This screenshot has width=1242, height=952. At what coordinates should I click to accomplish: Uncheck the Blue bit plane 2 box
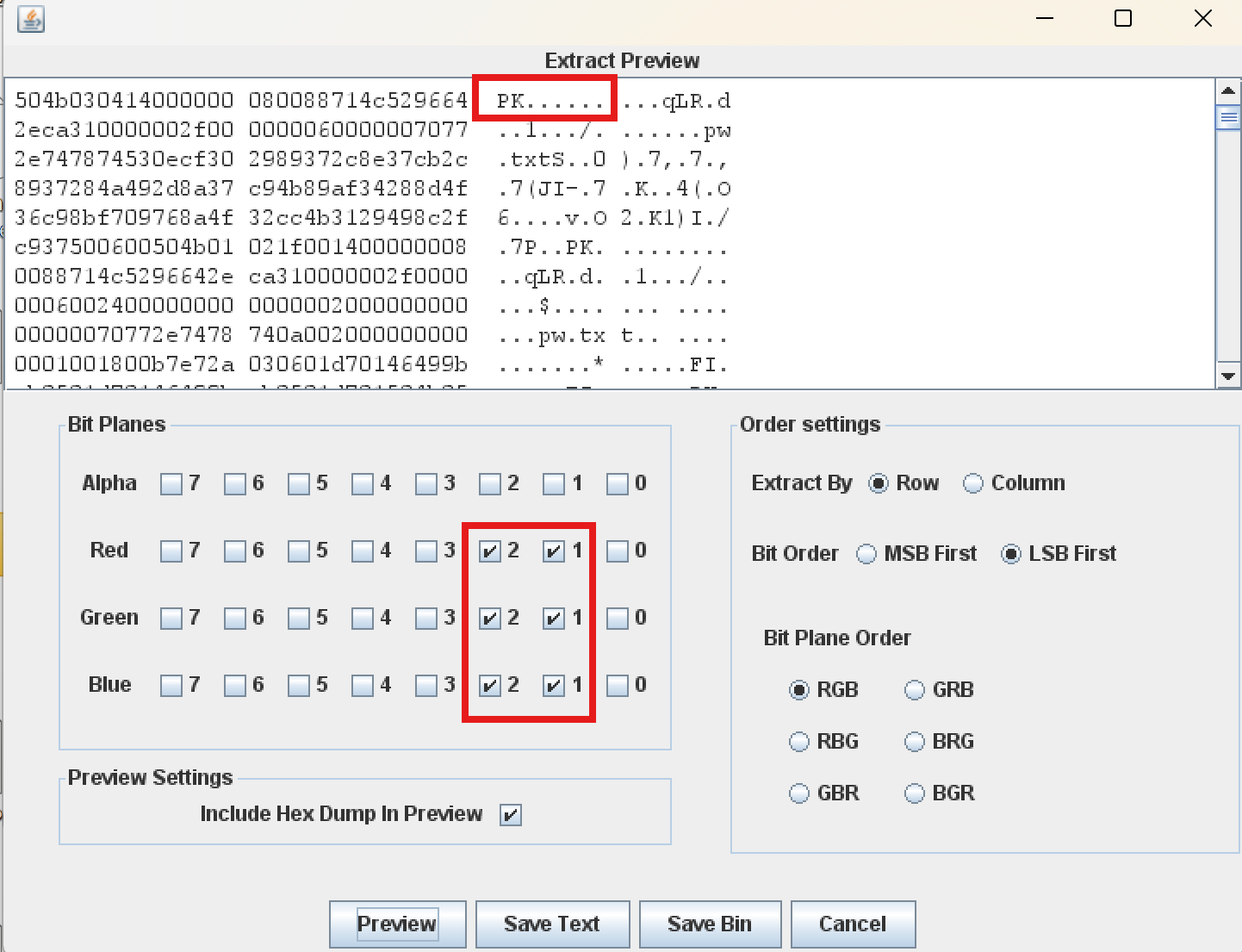tap(490, 686)
